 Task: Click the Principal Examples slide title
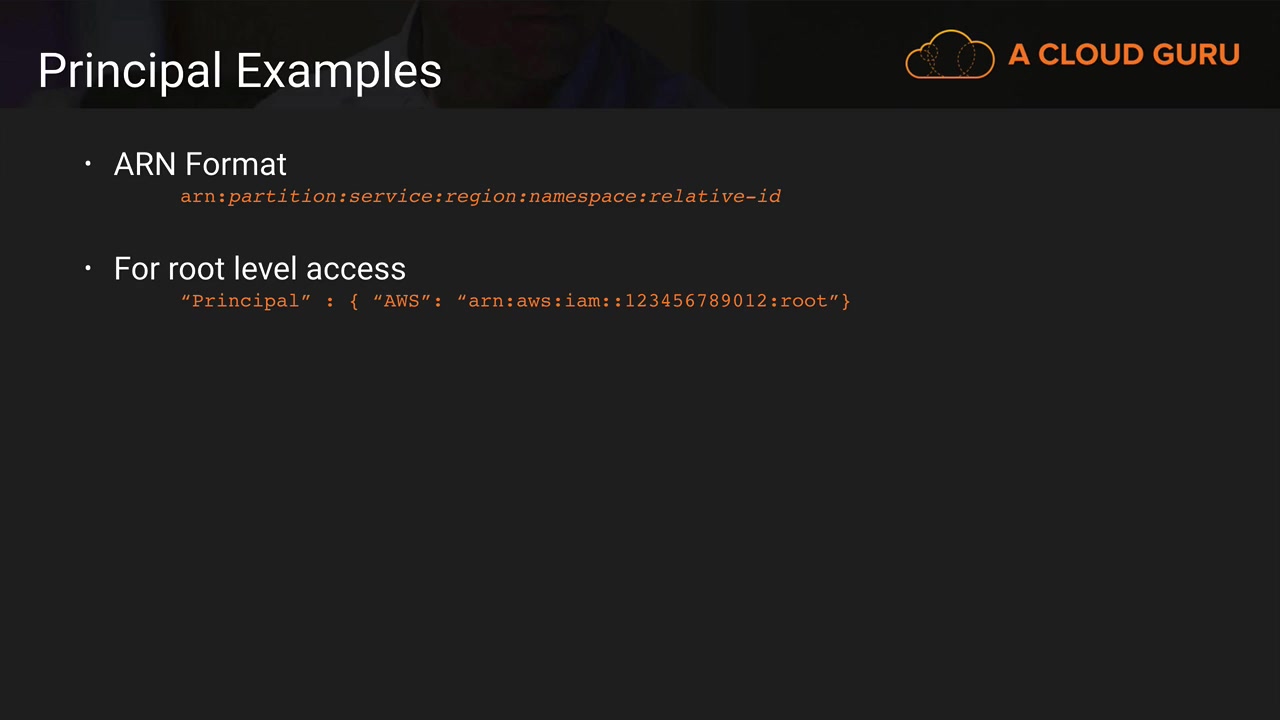point(239,71)
